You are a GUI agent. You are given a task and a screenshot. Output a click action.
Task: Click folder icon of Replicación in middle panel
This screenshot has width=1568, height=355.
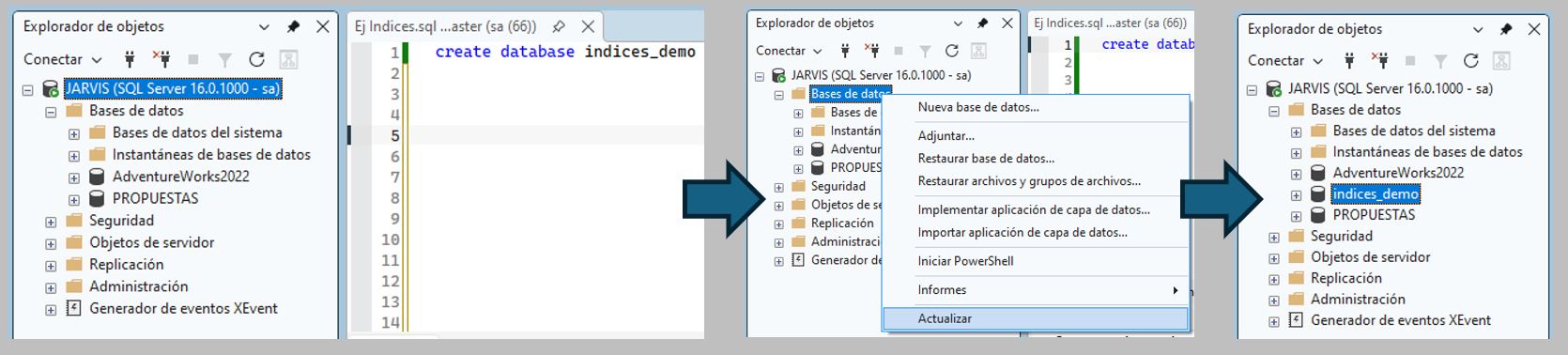pos(798,224)
